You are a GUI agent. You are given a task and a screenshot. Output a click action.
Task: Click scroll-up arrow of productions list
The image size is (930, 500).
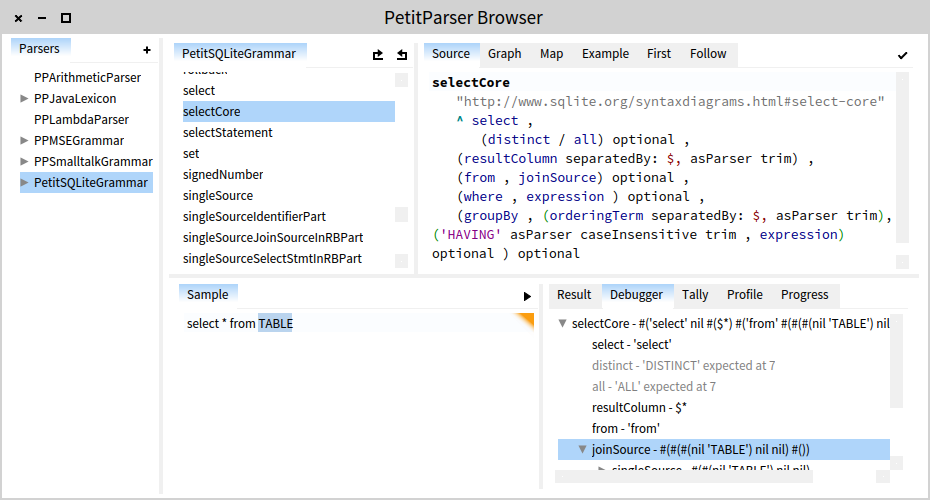click(x=402, y=80)
